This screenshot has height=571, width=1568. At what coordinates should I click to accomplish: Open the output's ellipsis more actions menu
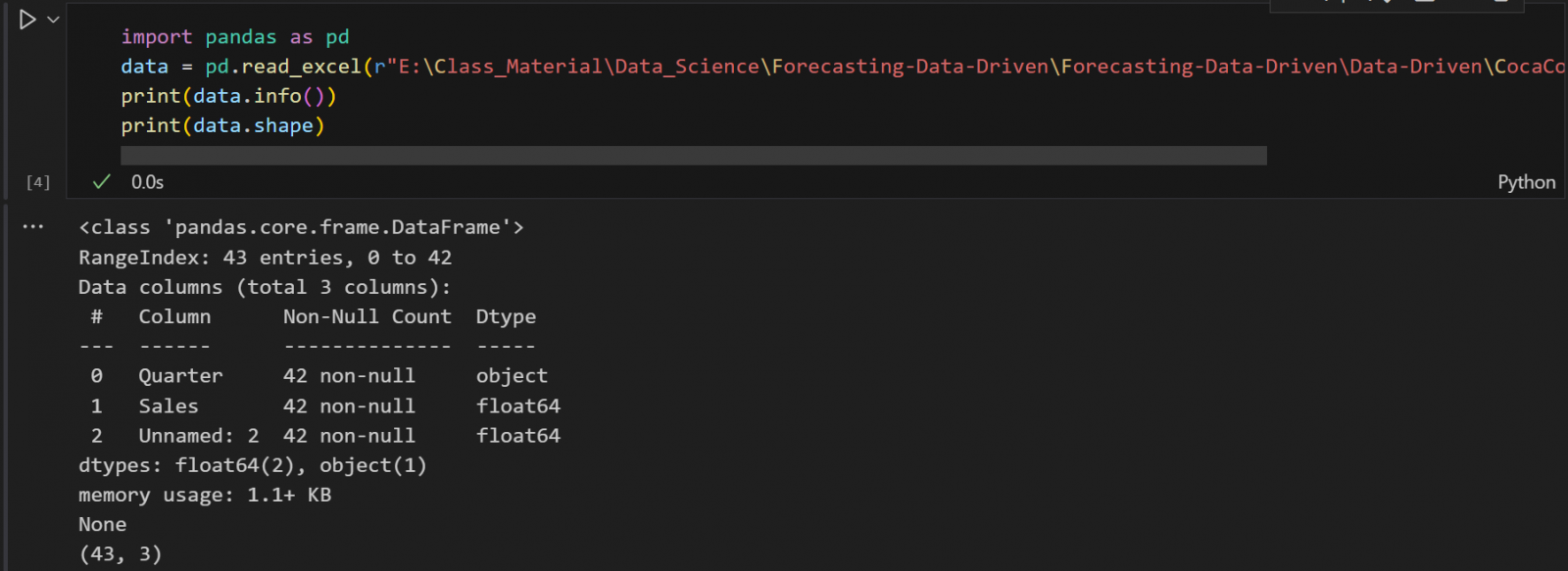click(33, 226)
